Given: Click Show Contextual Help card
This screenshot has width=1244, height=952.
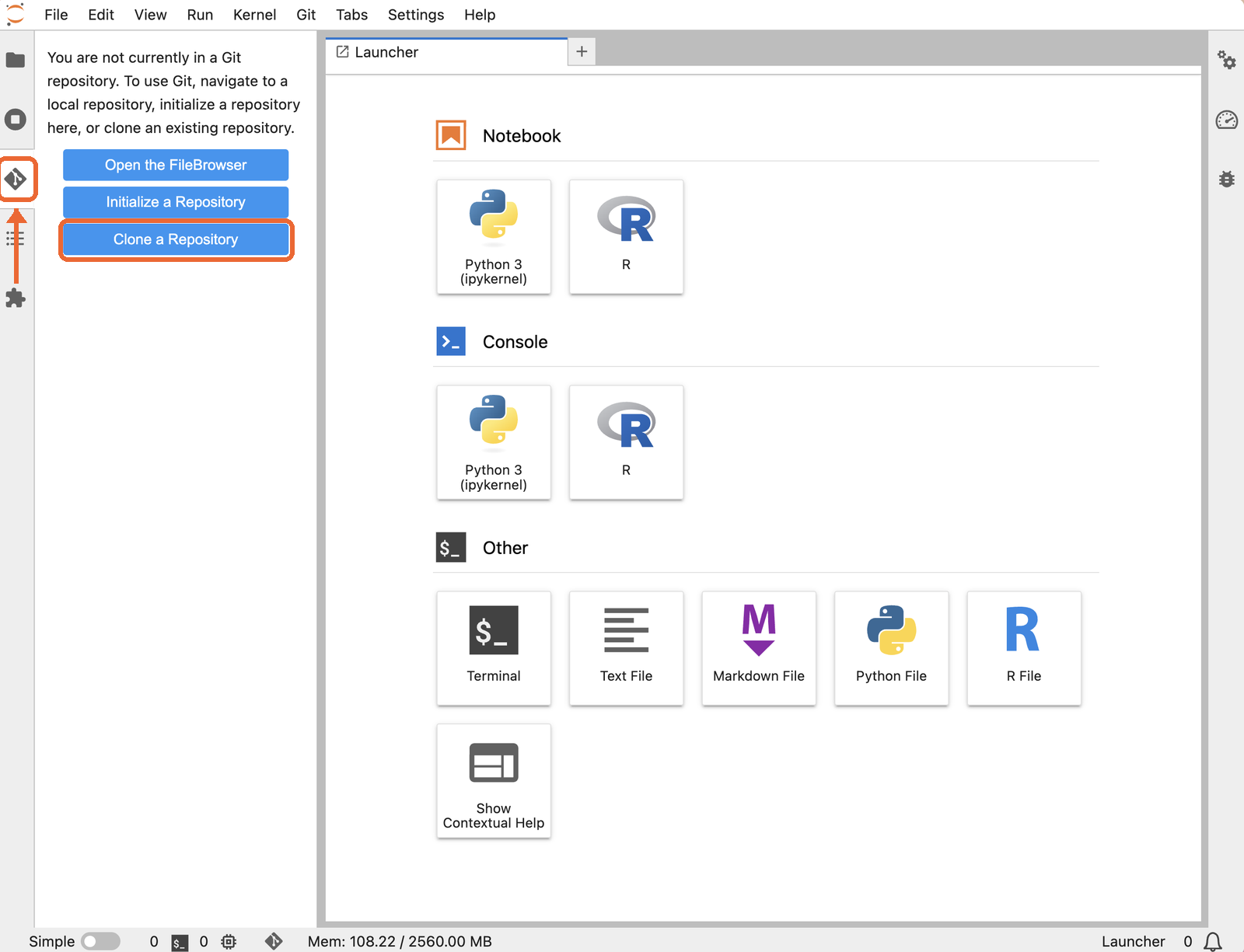Looking at the screenshot, I should (494, 781).
